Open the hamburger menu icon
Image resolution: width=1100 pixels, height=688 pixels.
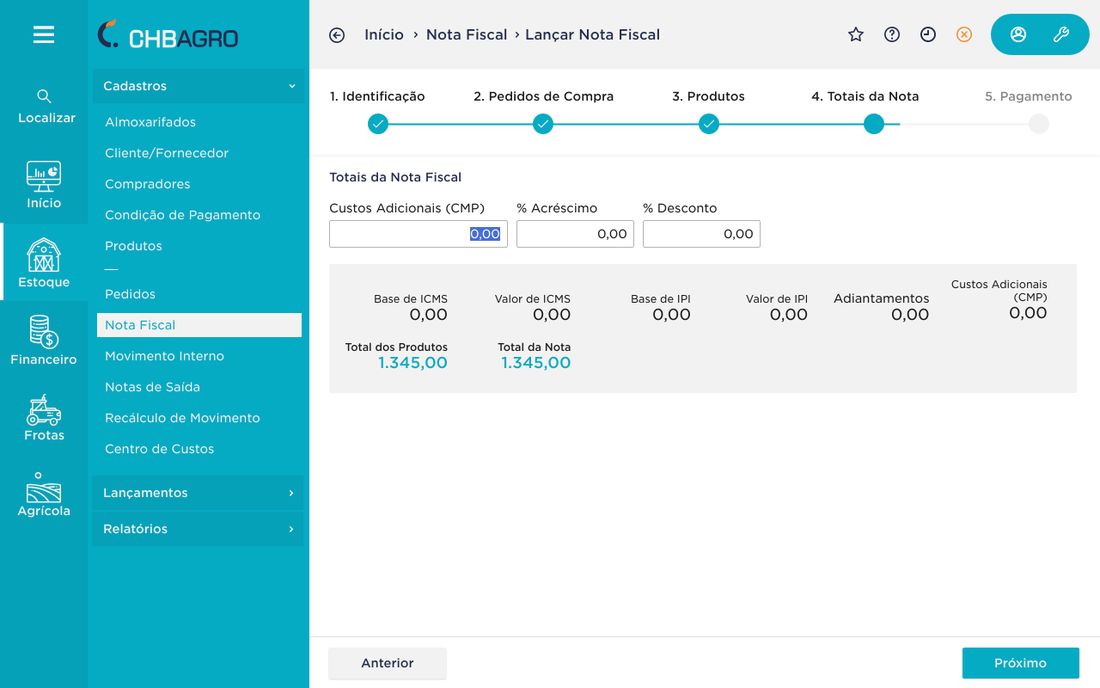[43, 34]
